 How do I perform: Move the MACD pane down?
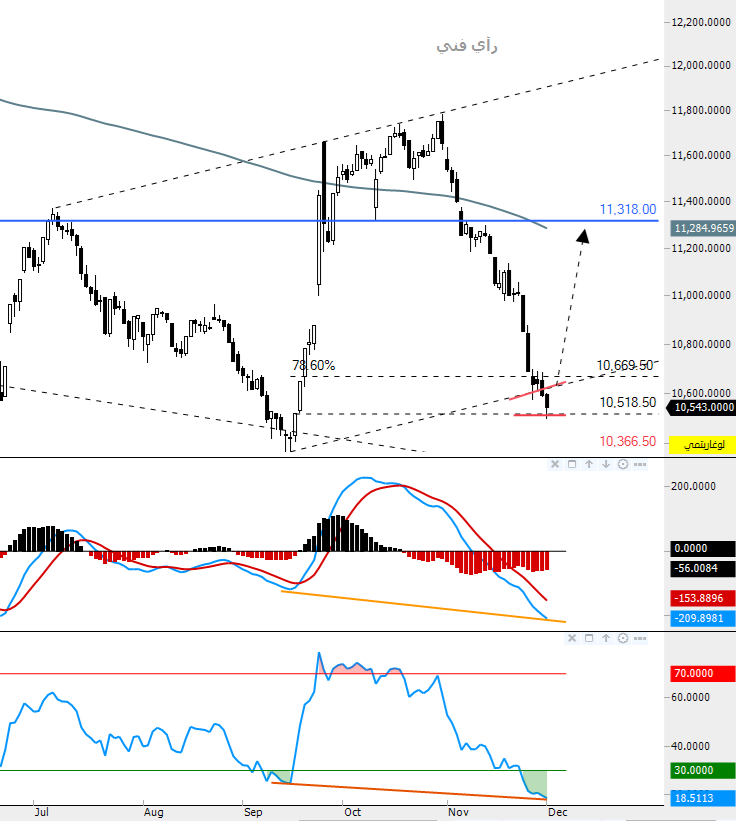606,464
